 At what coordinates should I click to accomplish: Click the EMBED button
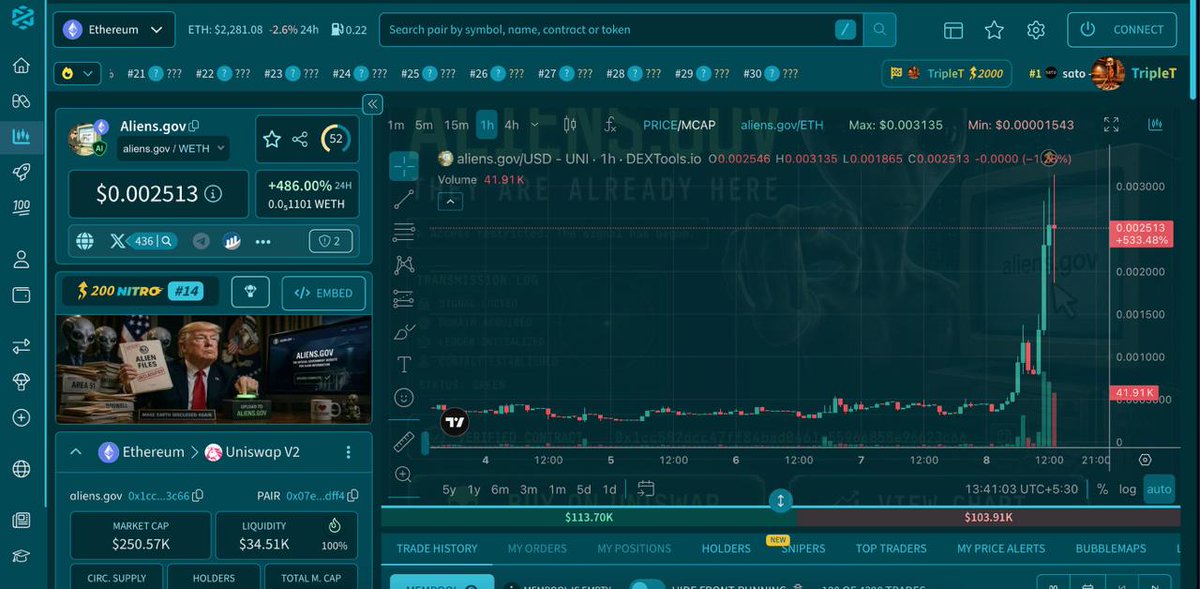point(324,293)
